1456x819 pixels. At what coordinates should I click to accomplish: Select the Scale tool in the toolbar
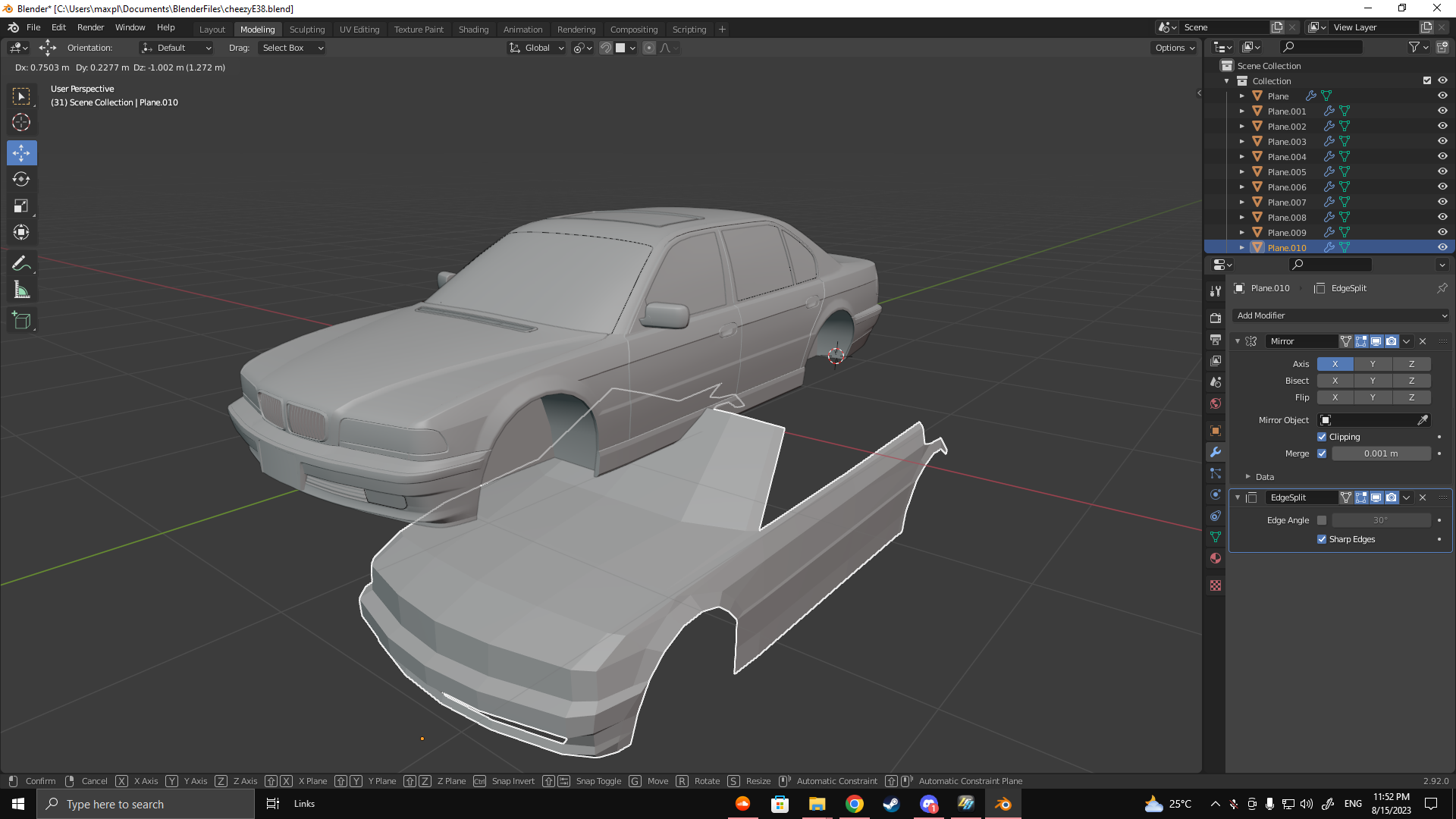click(x=21, y=206)
